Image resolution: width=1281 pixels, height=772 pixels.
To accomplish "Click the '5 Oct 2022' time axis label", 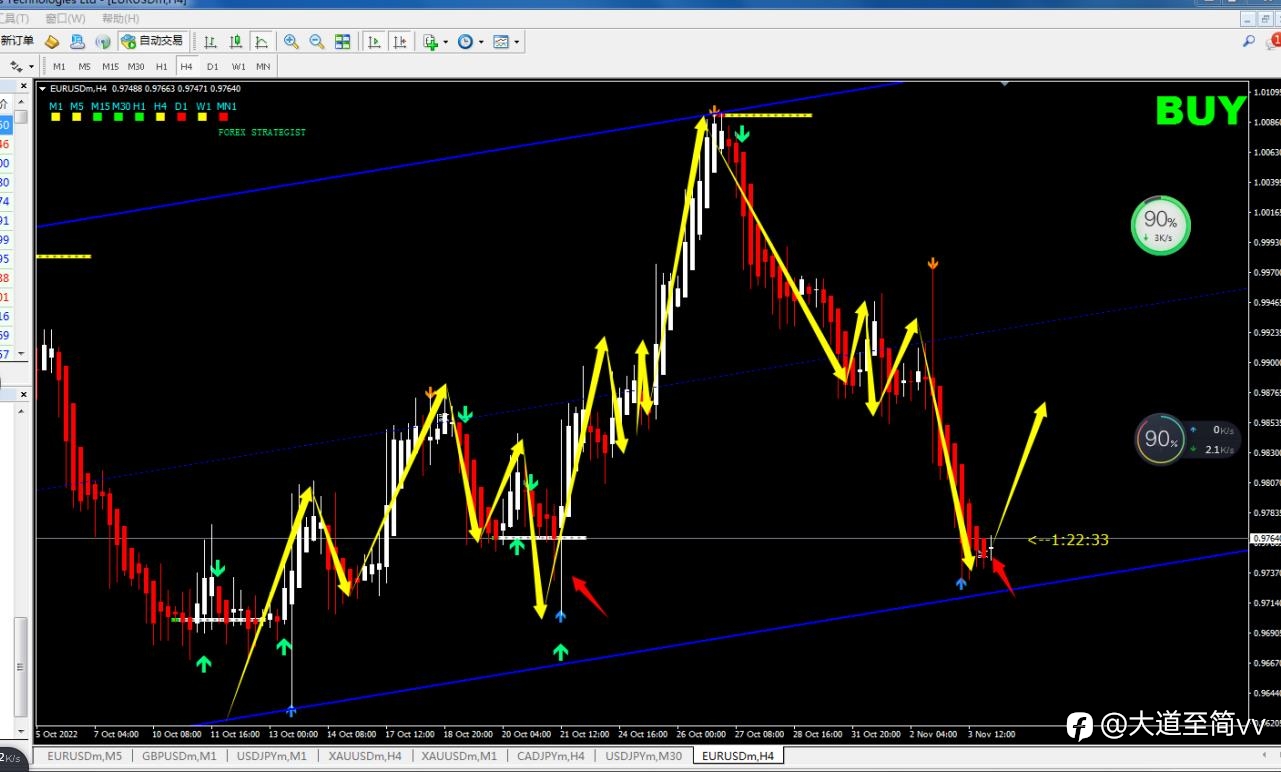I will (57, 733).
